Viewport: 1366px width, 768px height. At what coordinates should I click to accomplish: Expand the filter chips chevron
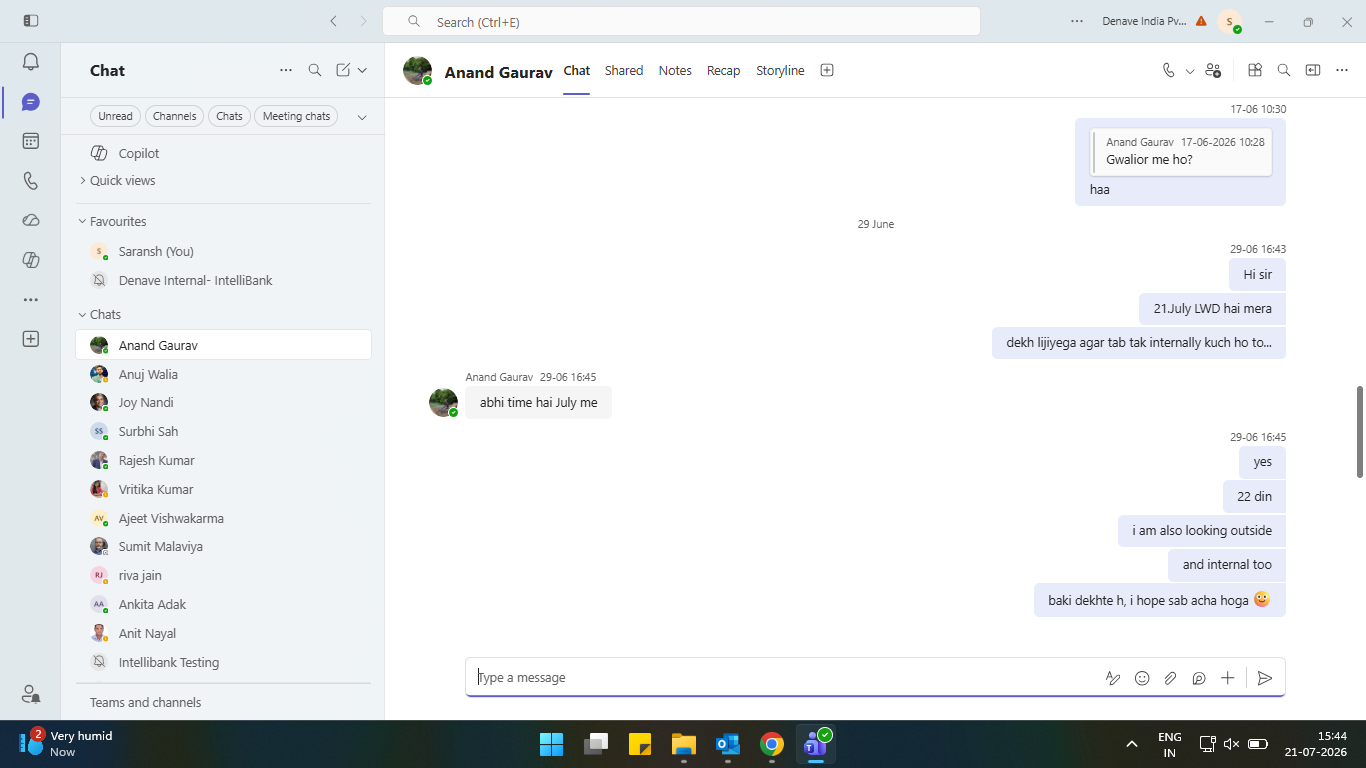click(362, 116)
